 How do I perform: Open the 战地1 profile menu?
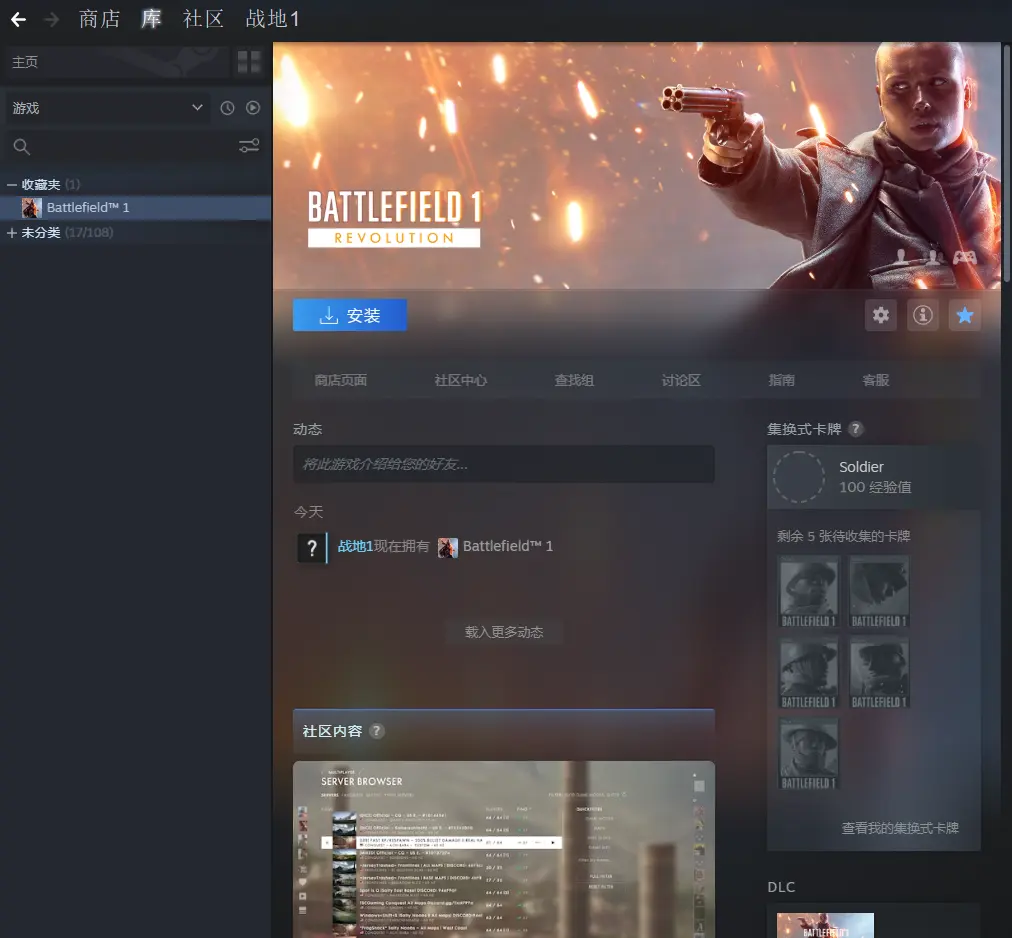pyautogui.click(x=272, y=19)
